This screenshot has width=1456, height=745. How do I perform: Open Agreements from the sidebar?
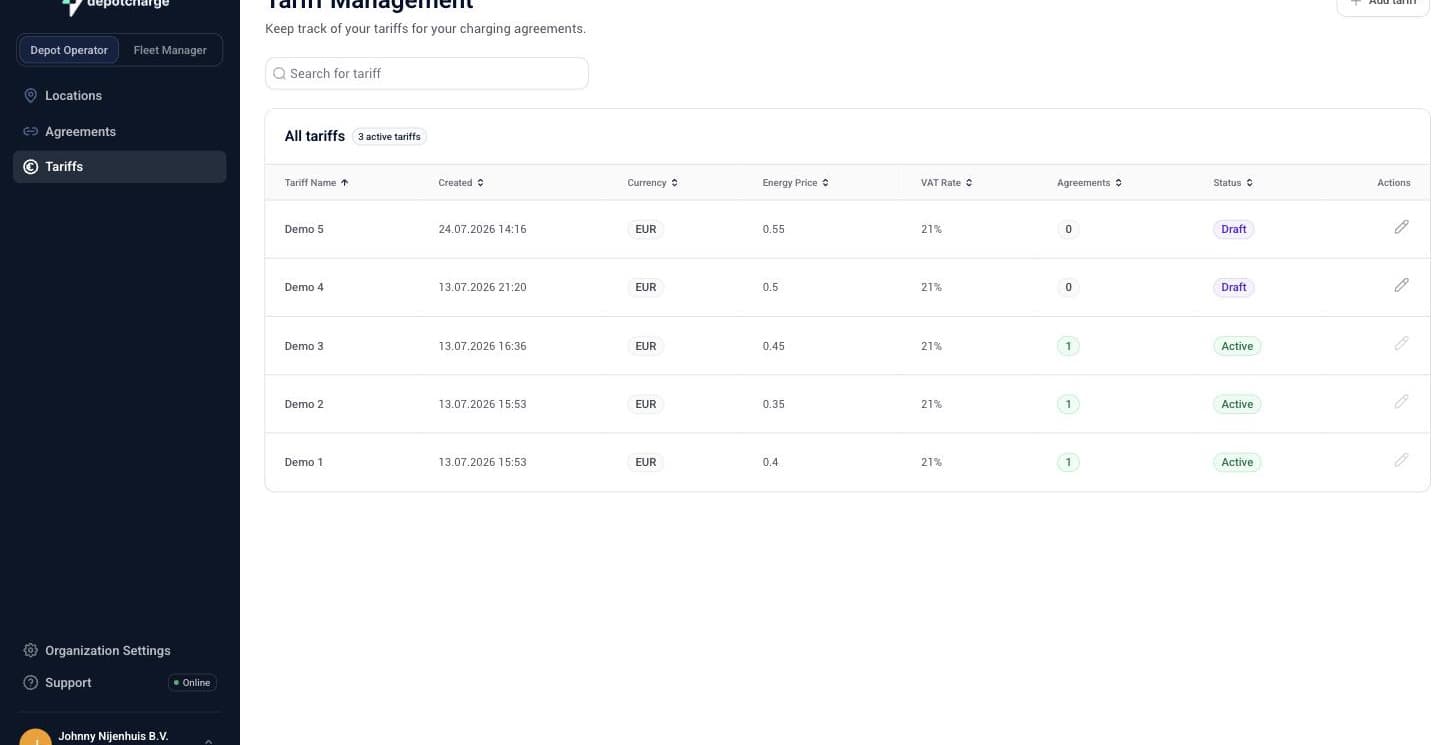(119, 131)
